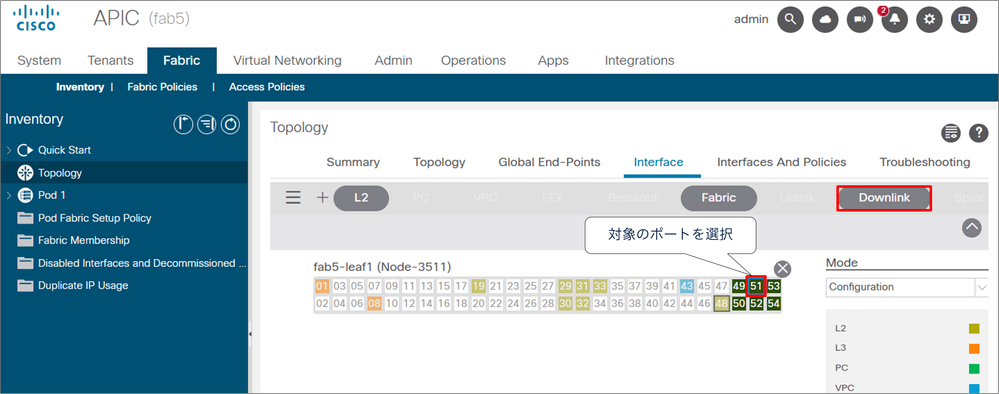The width and height of the screenshot is (999, 394).
Task: Click the greyed Breakout button
Action: pos(633,198)
